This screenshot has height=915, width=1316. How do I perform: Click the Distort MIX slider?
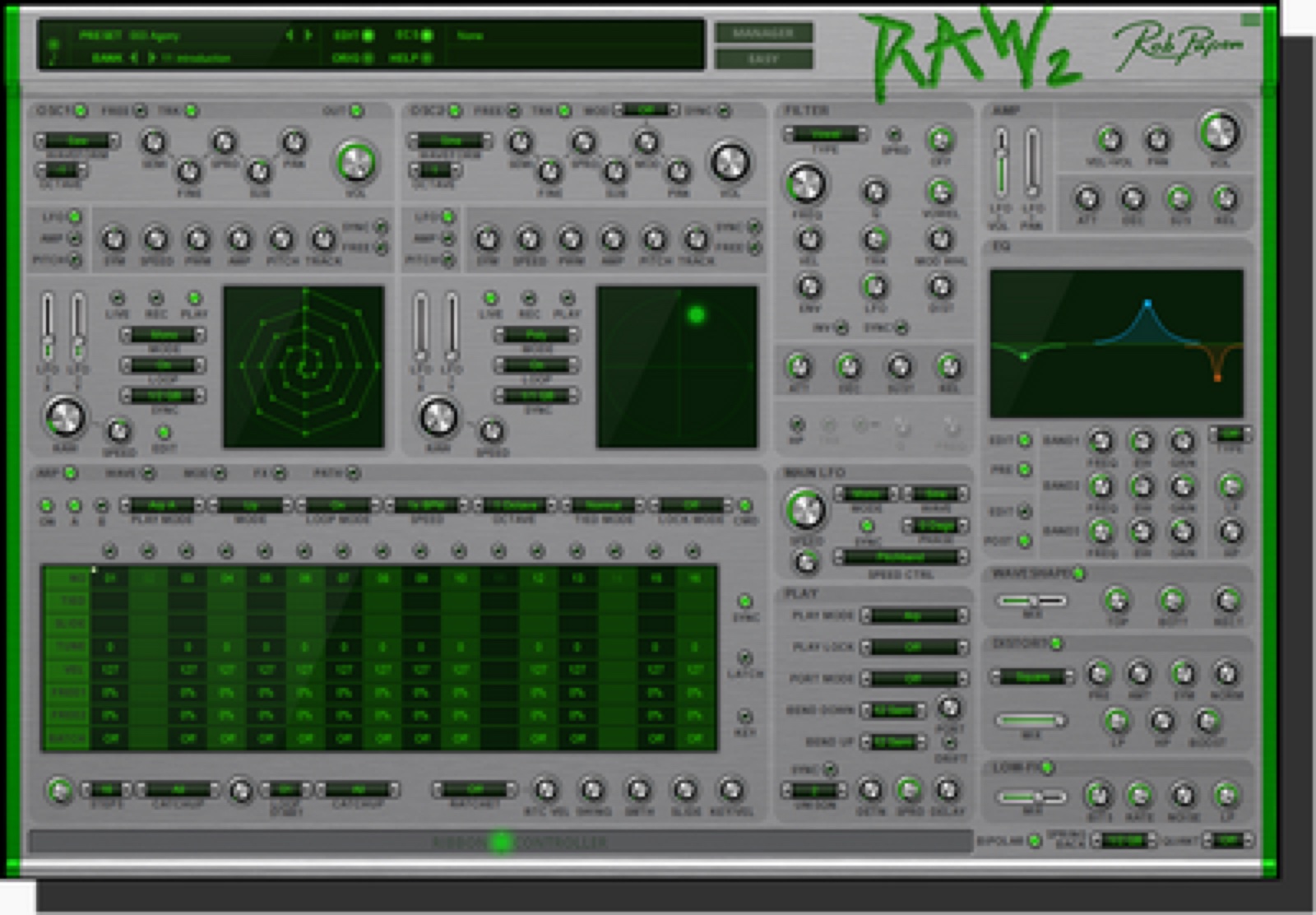pyautogui.click(x=1031, y=721)
